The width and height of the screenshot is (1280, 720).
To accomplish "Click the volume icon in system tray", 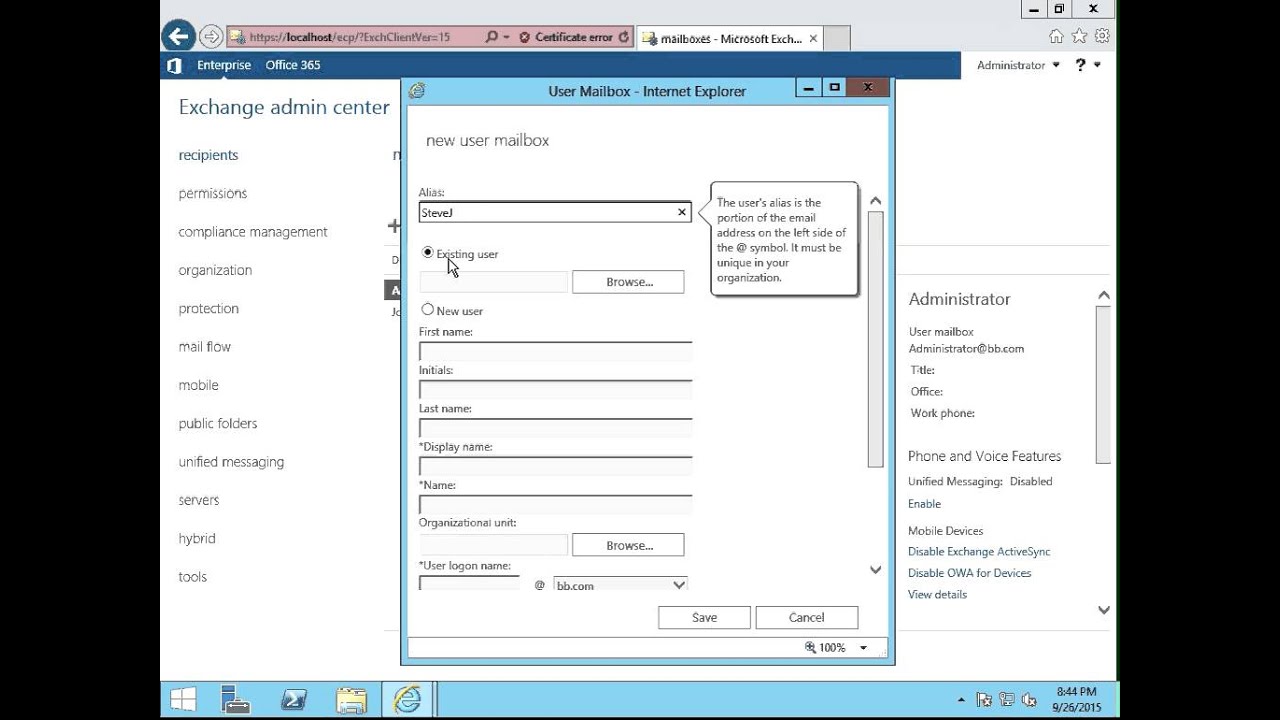I will pyautogui.click(x=1029, y=700).
